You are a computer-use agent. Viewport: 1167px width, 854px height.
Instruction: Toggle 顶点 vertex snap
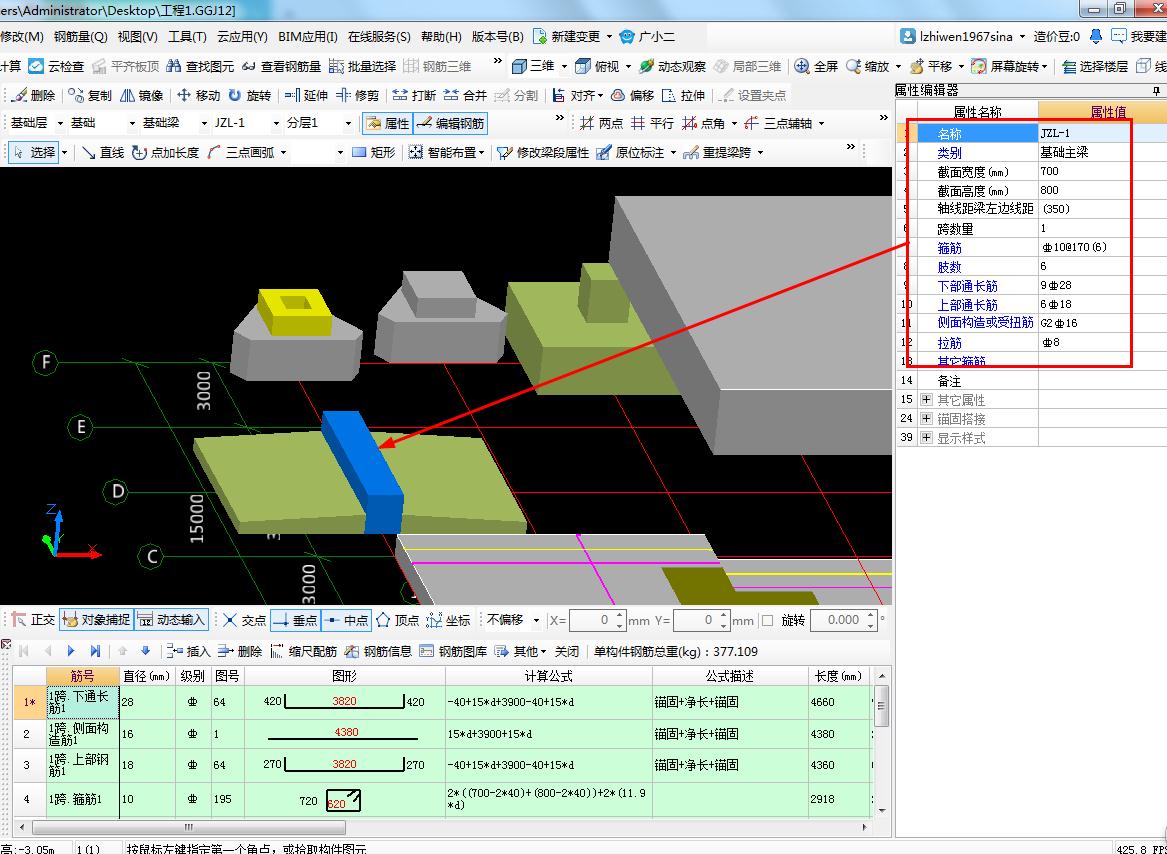pyautogui.click(x=397, y=619)
